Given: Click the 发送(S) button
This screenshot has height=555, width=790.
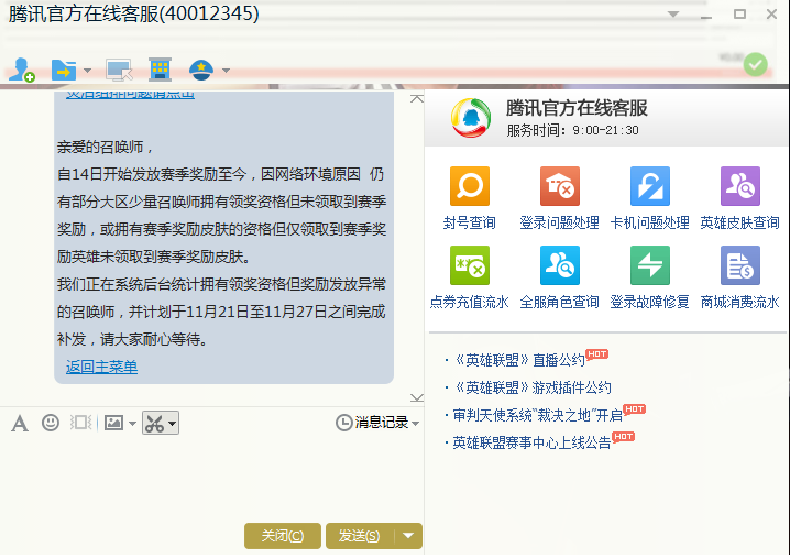Looking at the screenshot, I should (x=360, y=535).
